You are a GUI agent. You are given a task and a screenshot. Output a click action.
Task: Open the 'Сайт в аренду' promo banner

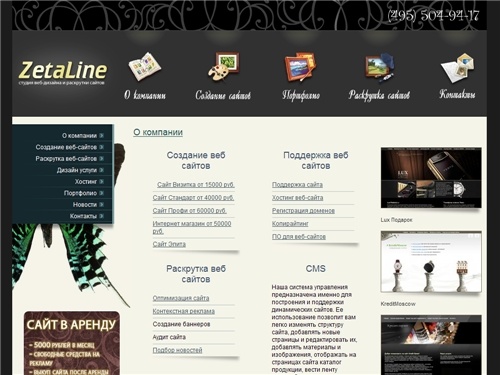tap(72, 343)
